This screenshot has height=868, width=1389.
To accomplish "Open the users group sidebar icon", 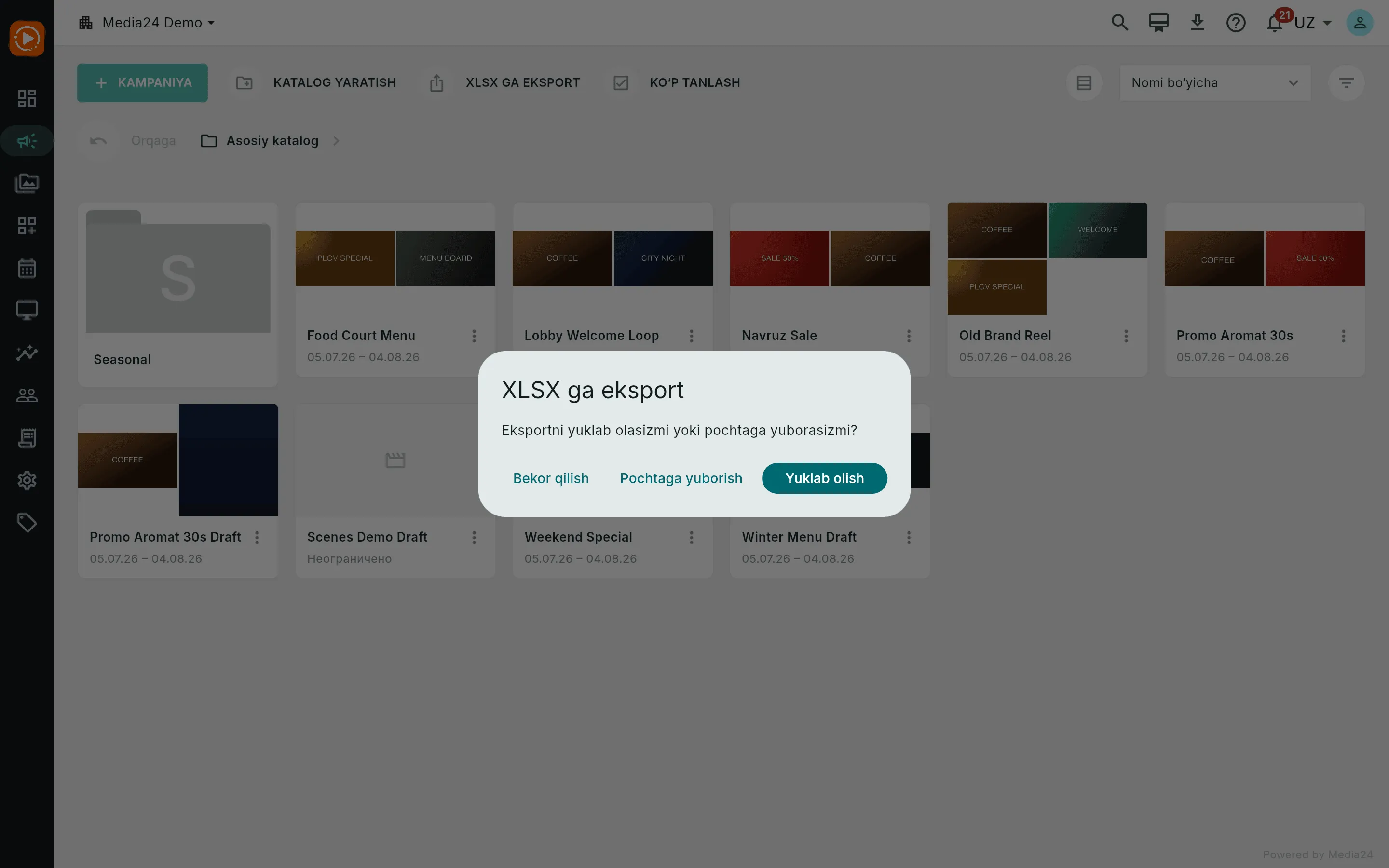I will (27, 395).
